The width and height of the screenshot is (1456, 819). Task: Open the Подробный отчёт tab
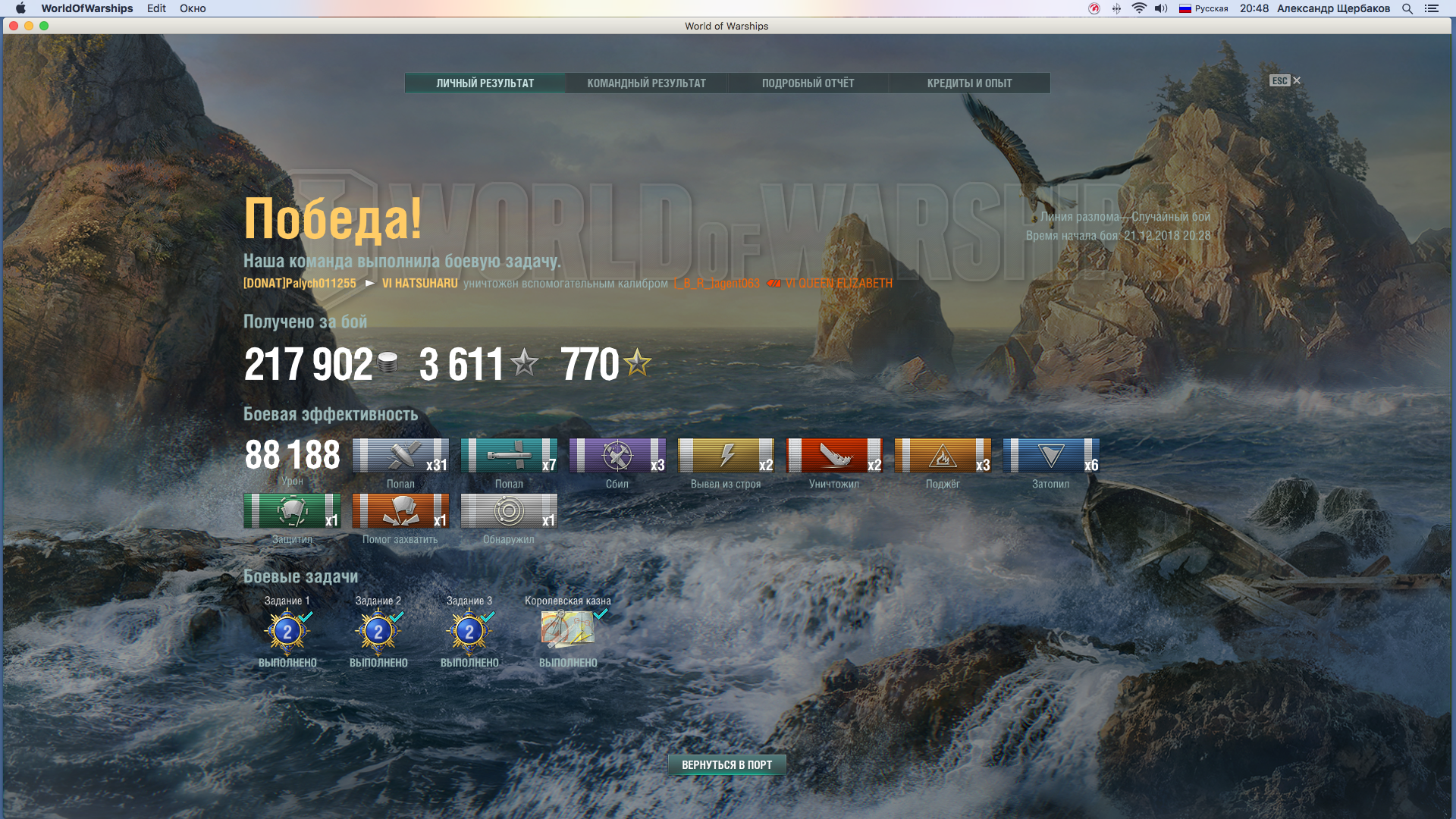(x=808, y=83)
